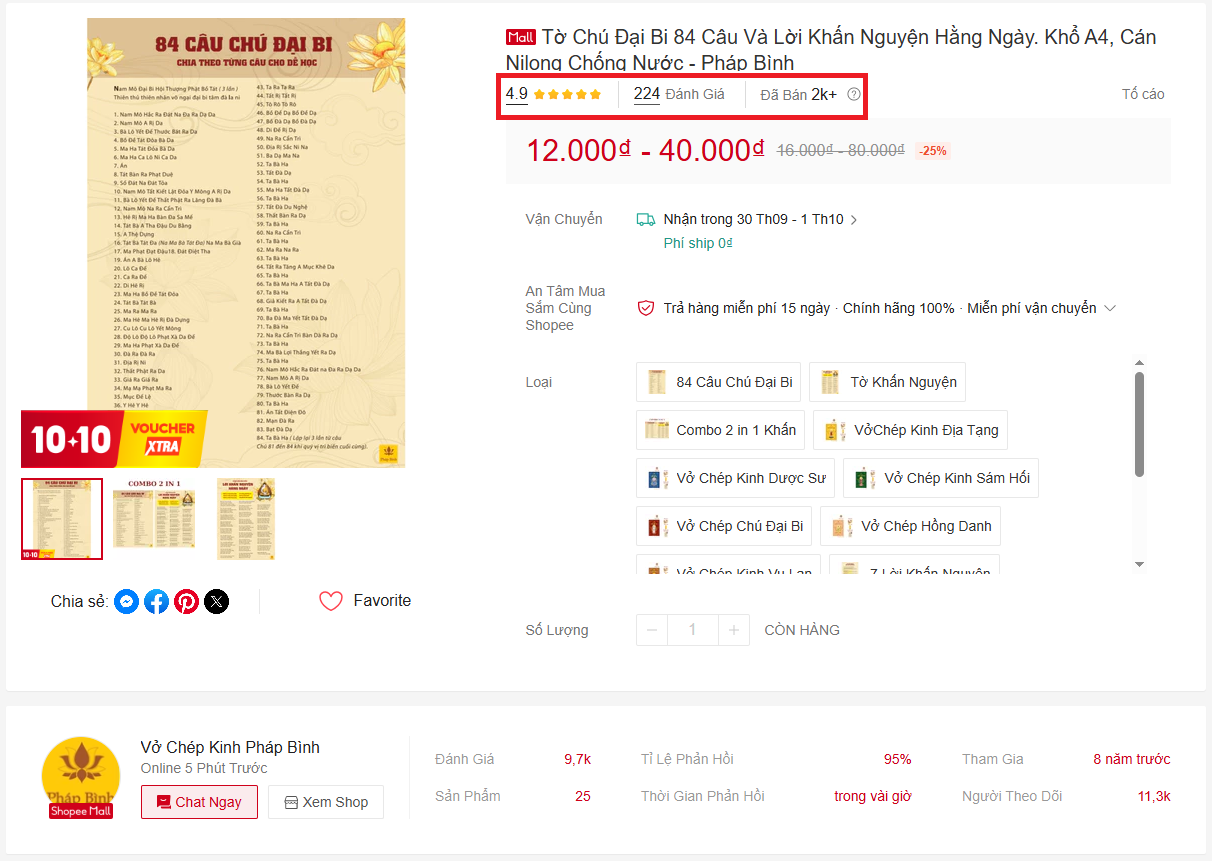Screen dimensions: 1212x861
Task: Click the down chevron below variant list
Action: click(1138, 565)
